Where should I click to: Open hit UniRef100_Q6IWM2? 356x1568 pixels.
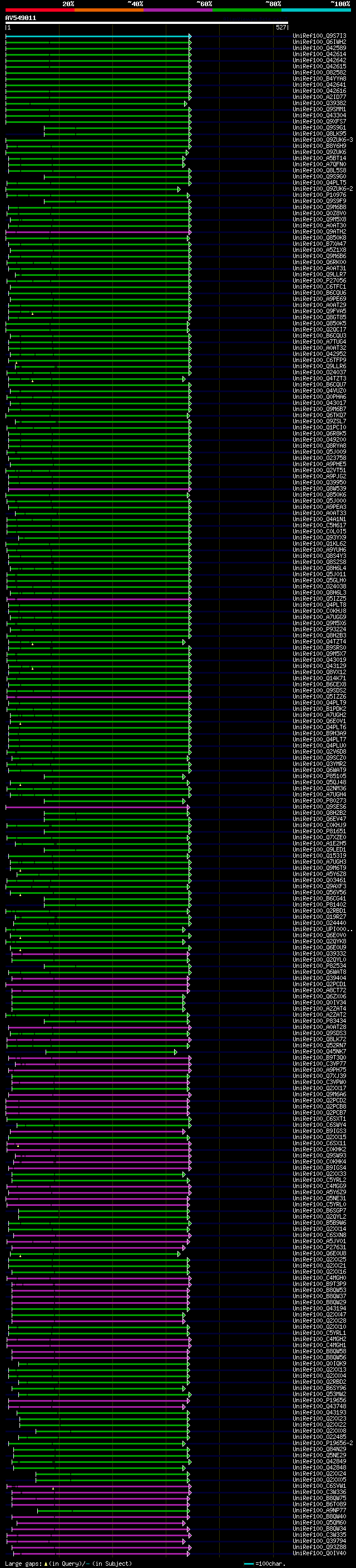[x=319, y=42]
